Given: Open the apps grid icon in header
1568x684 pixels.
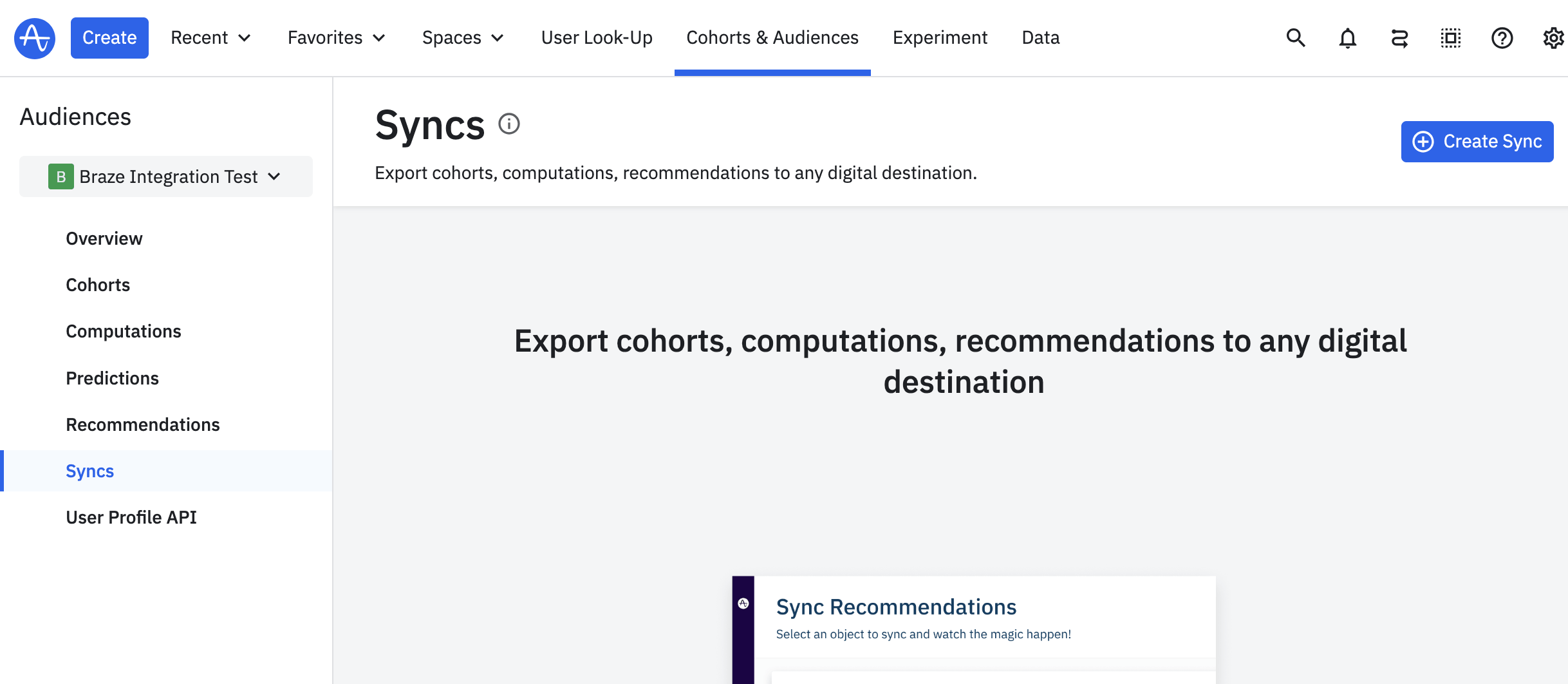Looking at the screenshot, I should pos(1450,38).
